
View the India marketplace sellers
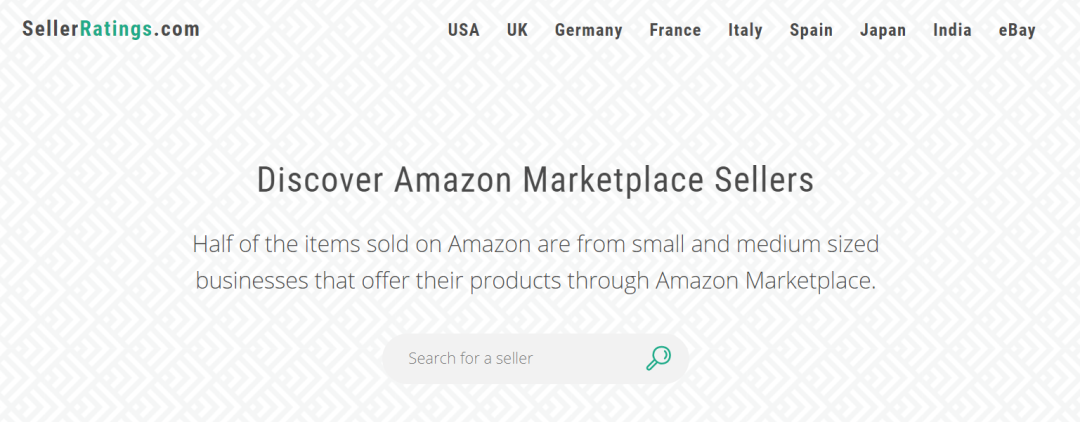point(952,30)
